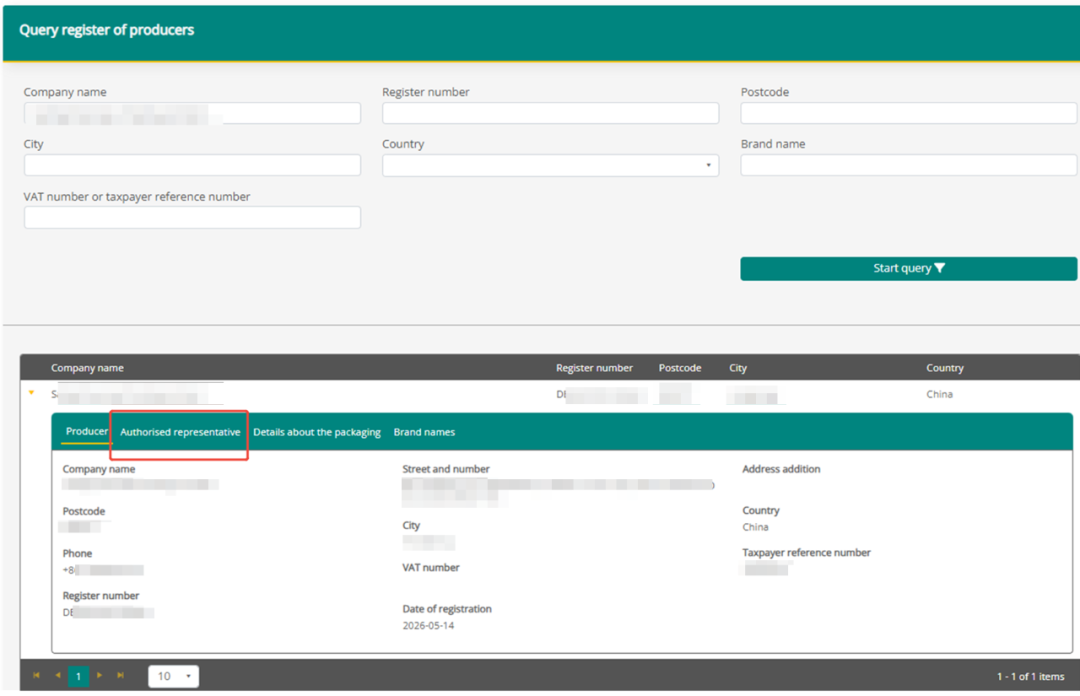
Task: Open the Authorised representative tab
Action: coord(180,432)
